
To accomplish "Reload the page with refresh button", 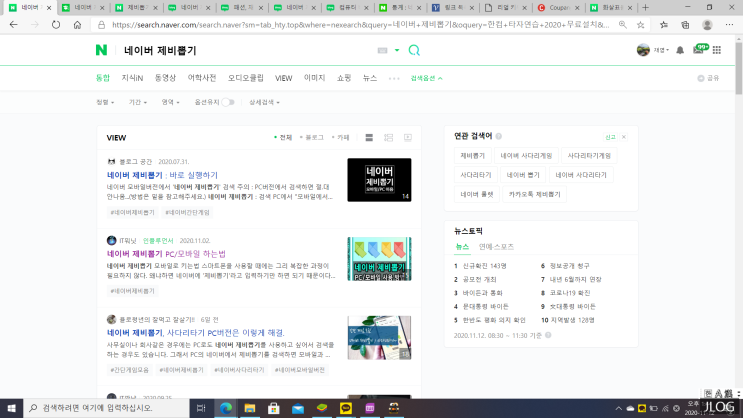I will [56, 25].
